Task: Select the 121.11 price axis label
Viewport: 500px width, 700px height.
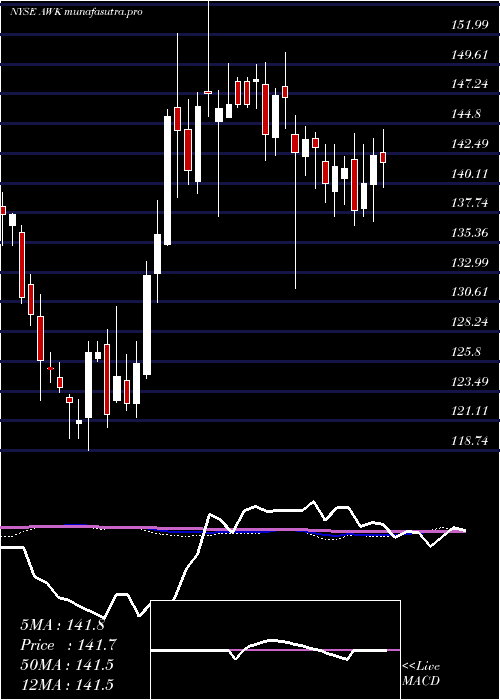Action: click(469, 411)
